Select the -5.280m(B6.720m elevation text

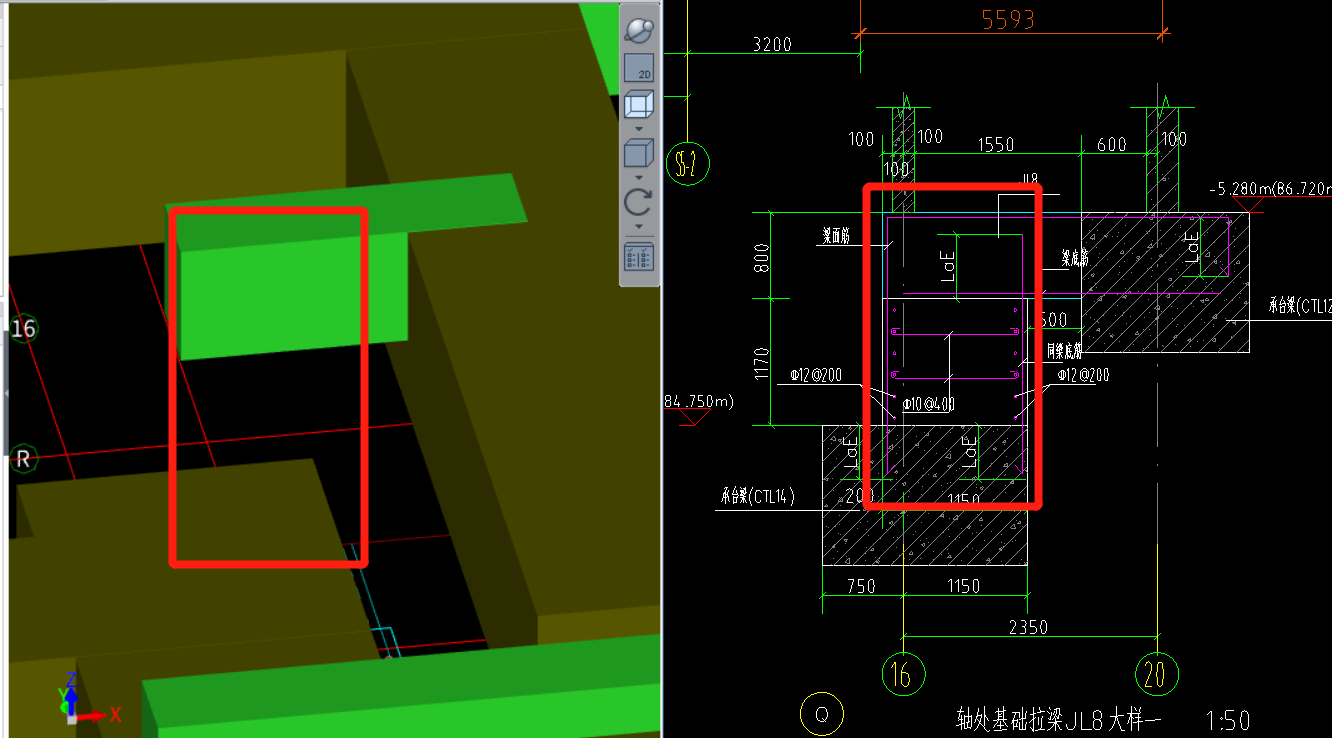coord(1270,188)
